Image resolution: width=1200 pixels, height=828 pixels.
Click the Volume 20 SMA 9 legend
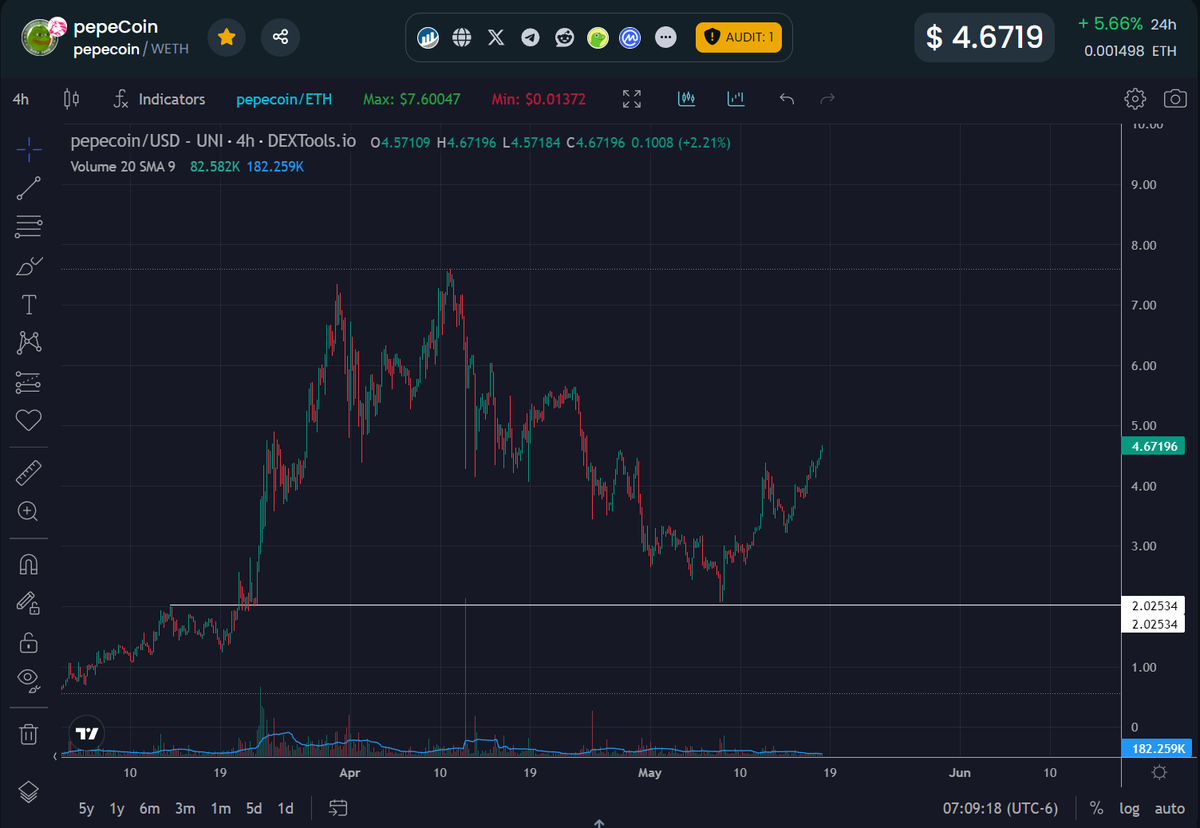(123, 166)
